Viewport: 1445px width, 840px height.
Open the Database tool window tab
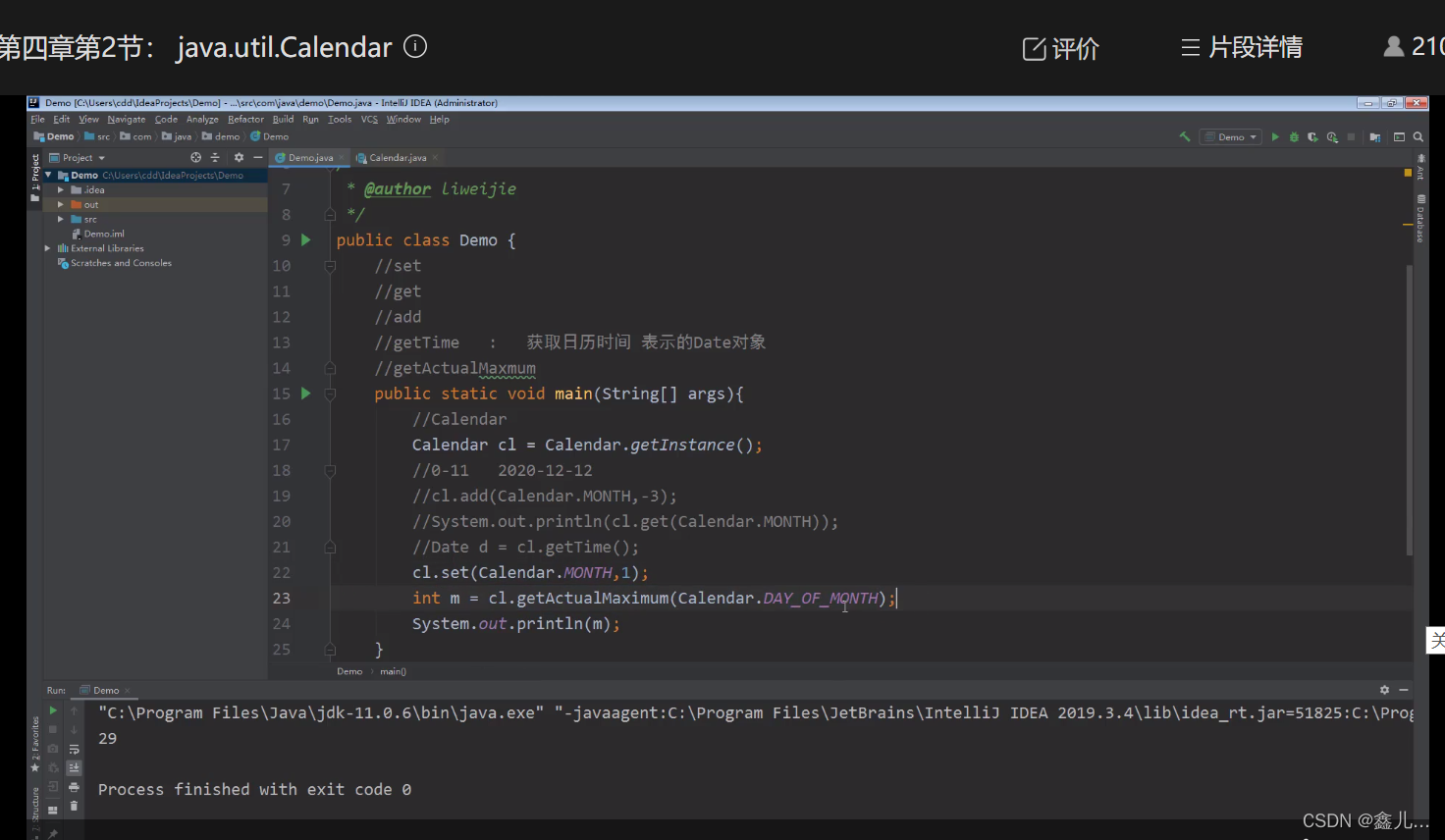tap(1420, 218)
